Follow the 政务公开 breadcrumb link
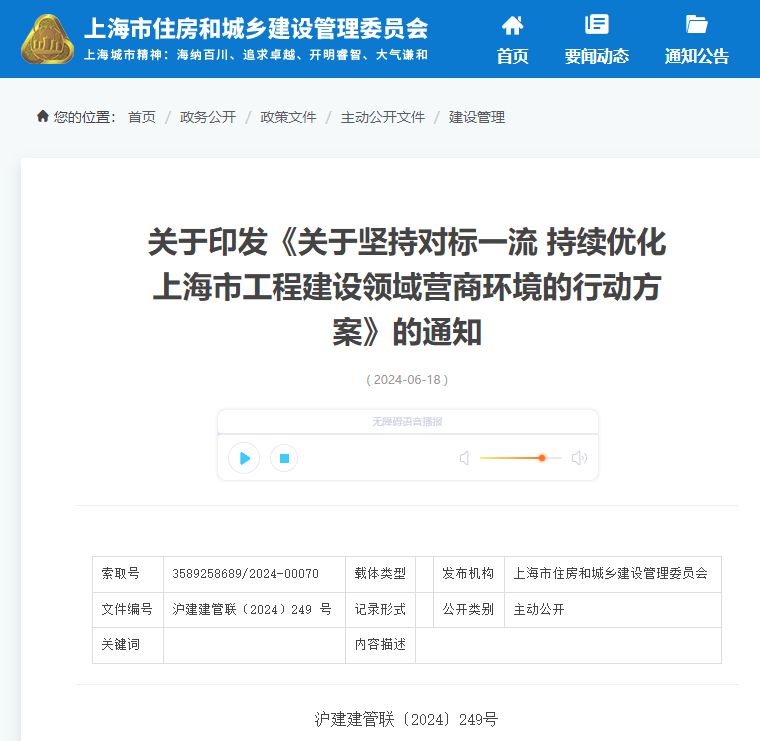Screen dimensions: 760x741 pos(208,117)
